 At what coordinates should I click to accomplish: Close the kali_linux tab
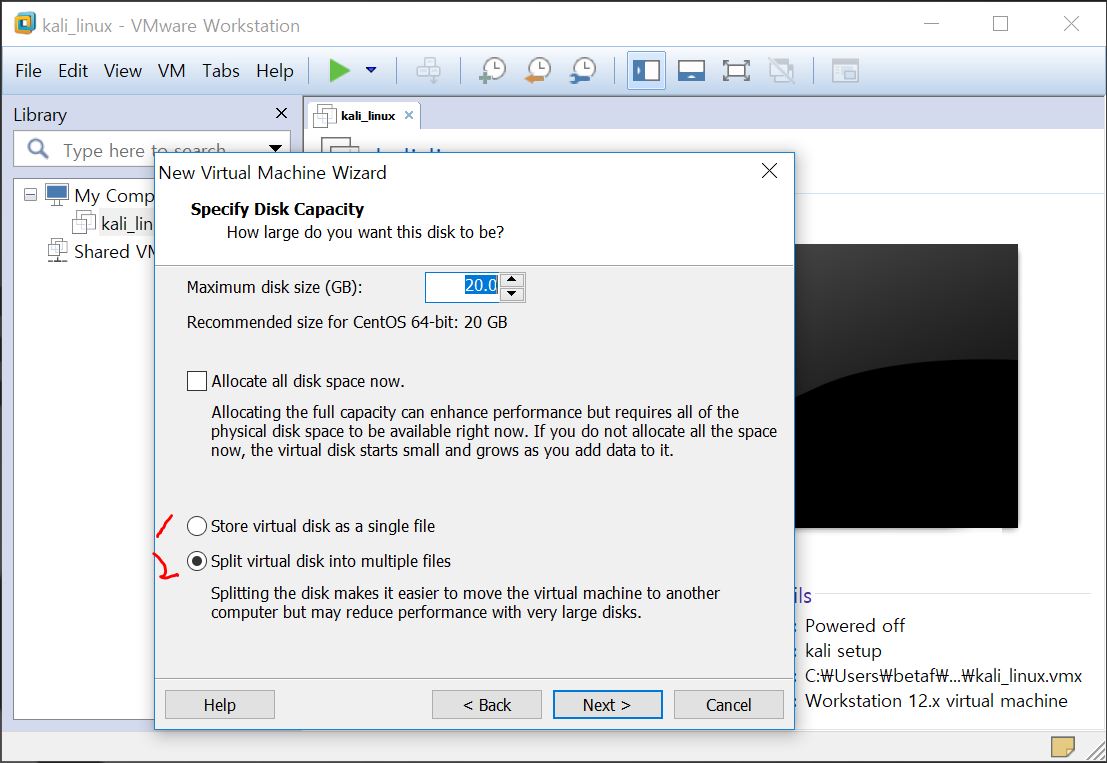(x=409, y=115)
